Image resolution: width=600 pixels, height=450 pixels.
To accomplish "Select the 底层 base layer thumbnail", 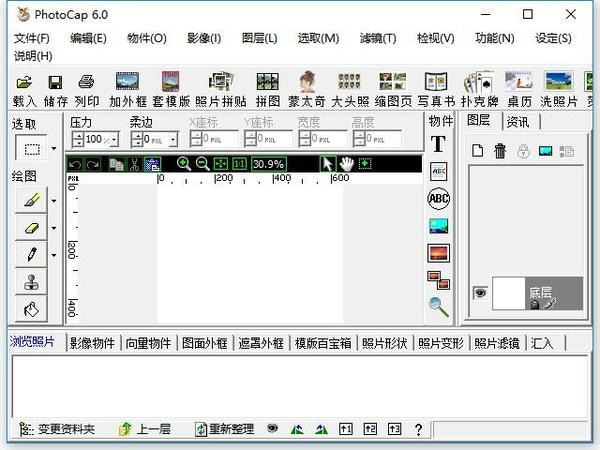I will [x=509, y=293].
